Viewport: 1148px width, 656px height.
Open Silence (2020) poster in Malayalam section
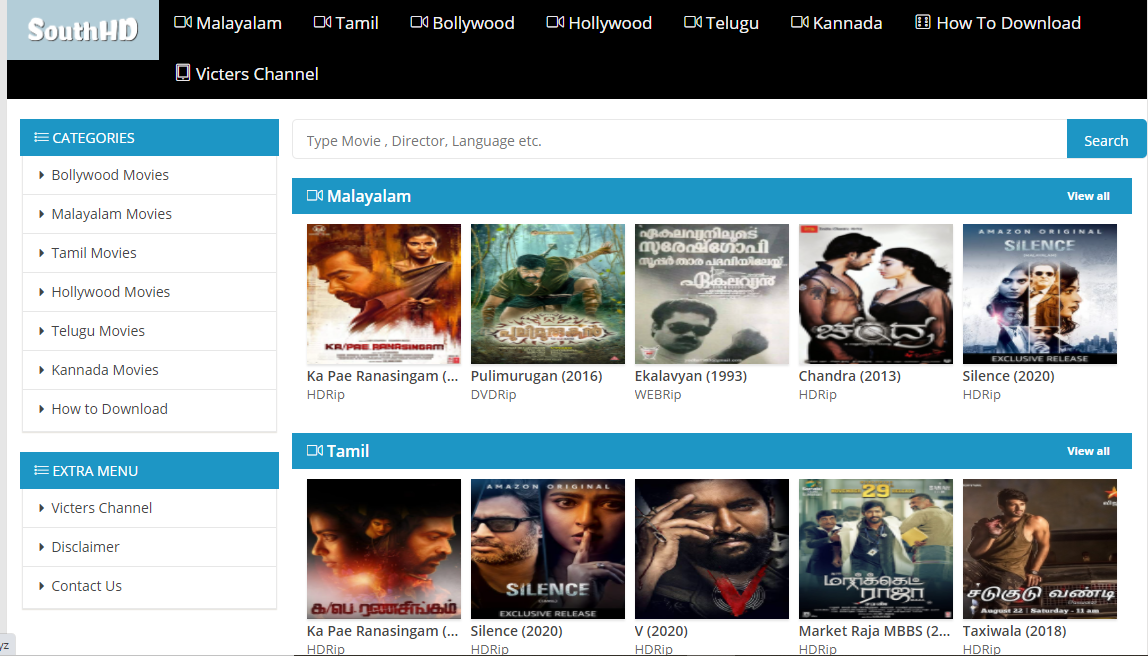[x=1040, y=294]
